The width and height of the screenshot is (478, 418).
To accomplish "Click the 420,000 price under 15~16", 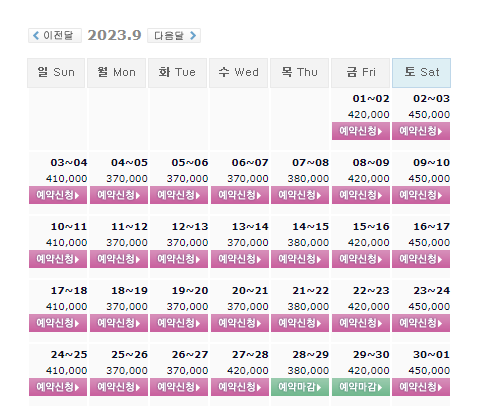I will point(369,243).
